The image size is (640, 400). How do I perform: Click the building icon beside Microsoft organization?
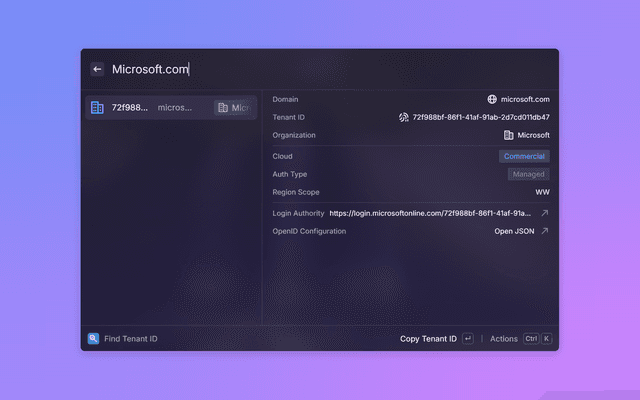[x=508, y=135]
